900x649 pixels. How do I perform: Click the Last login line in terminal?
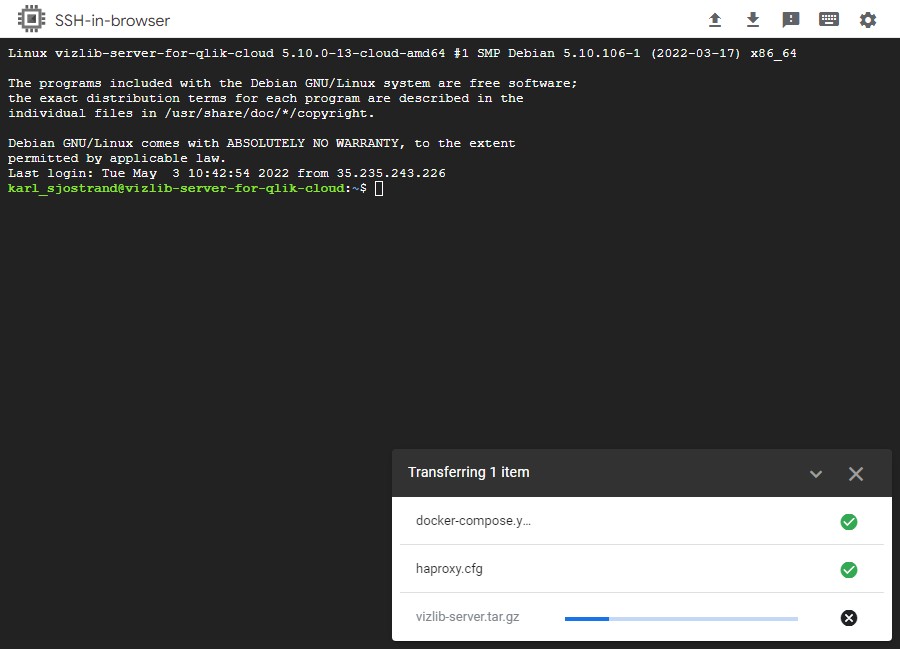tap(227, 173)
